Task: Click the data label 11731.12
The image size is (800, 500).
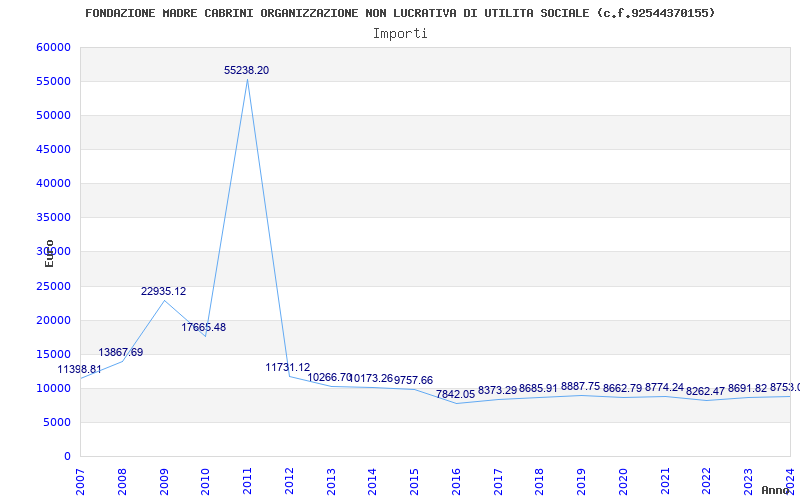Action: coord(288,367)
